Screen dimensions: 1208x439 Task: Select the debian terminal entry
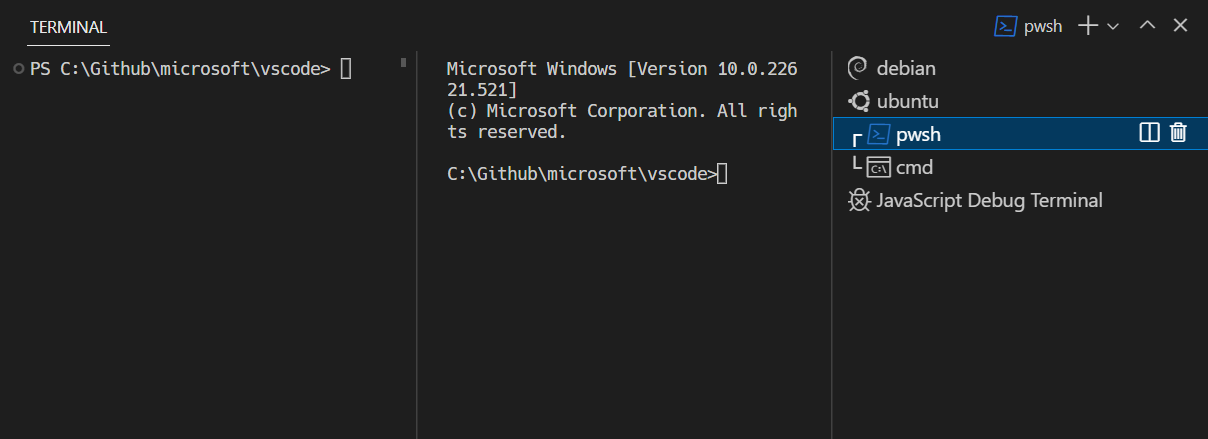pyautogui.click(x=906, y=68)
